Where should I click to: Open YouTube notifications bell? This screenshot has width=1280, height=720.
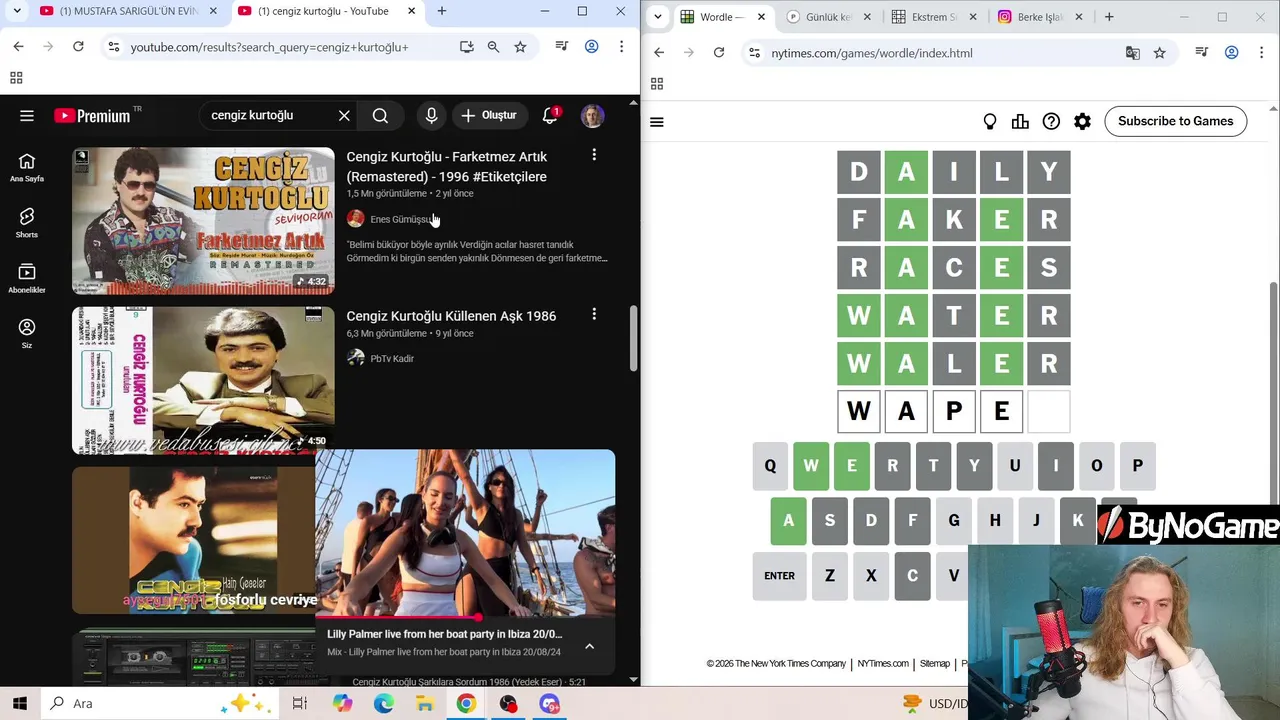point(550,116)
